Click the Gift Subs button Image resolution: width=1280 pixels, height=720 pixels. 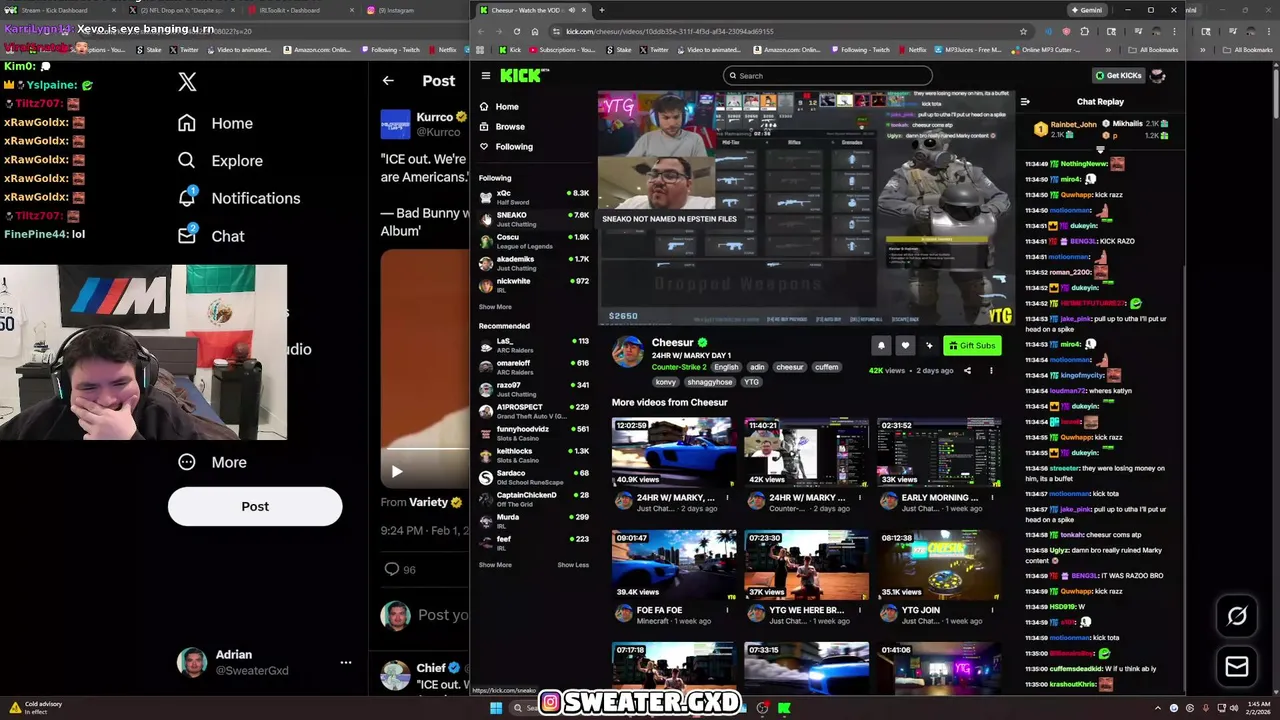coord(972,345)
